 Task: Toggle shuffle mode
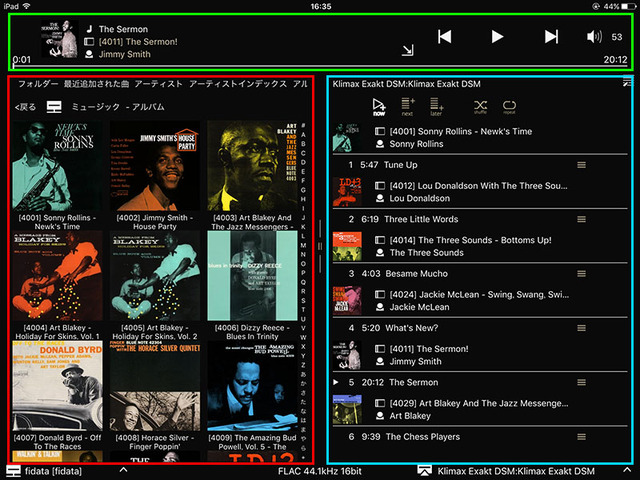click(x=480, y=105)
